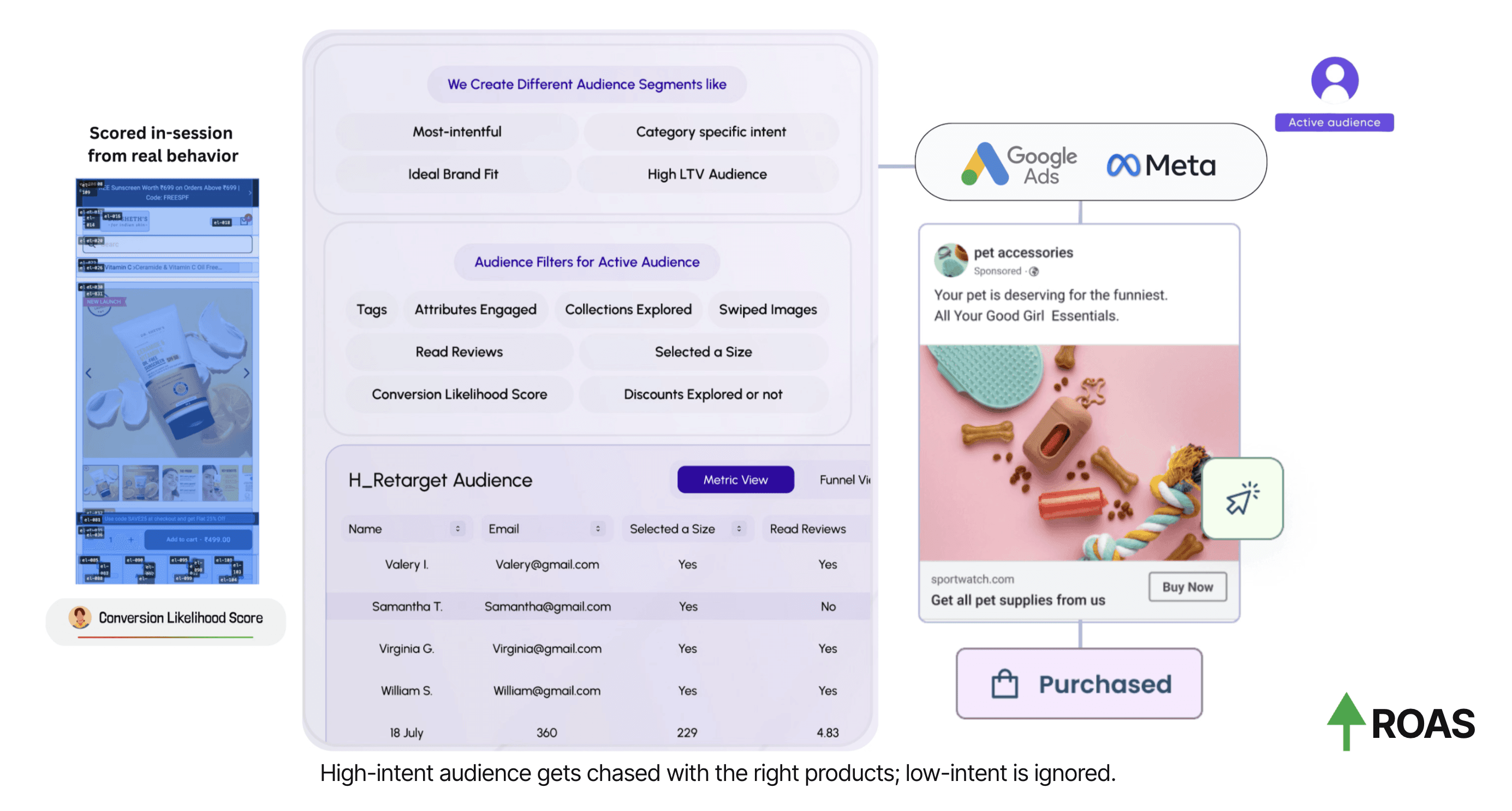
Task: Click the second product thumbnail image
Action: coord(140,482)
